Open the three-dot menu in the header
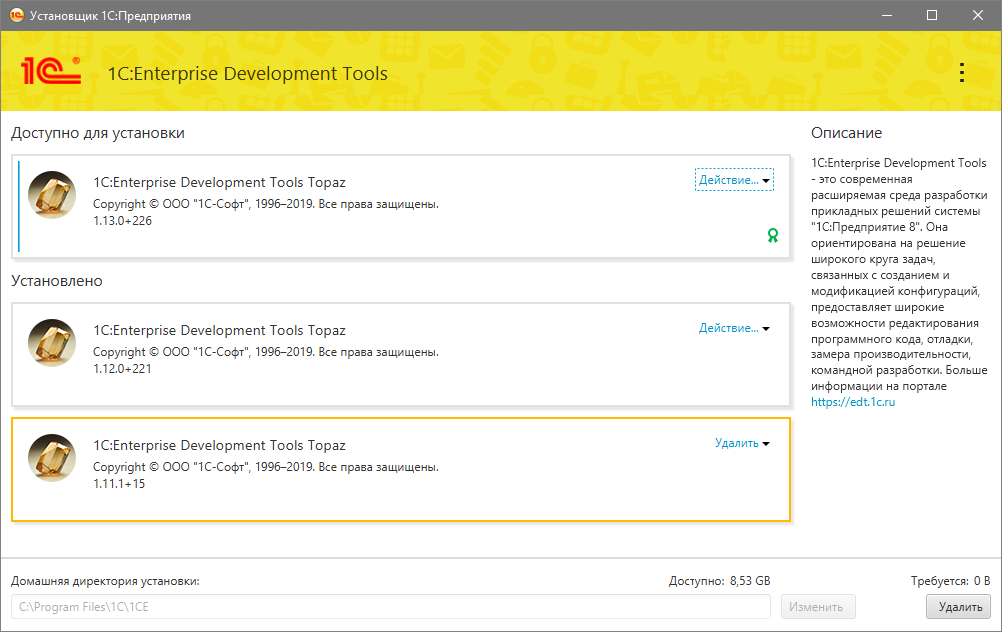 click(962, 73)
